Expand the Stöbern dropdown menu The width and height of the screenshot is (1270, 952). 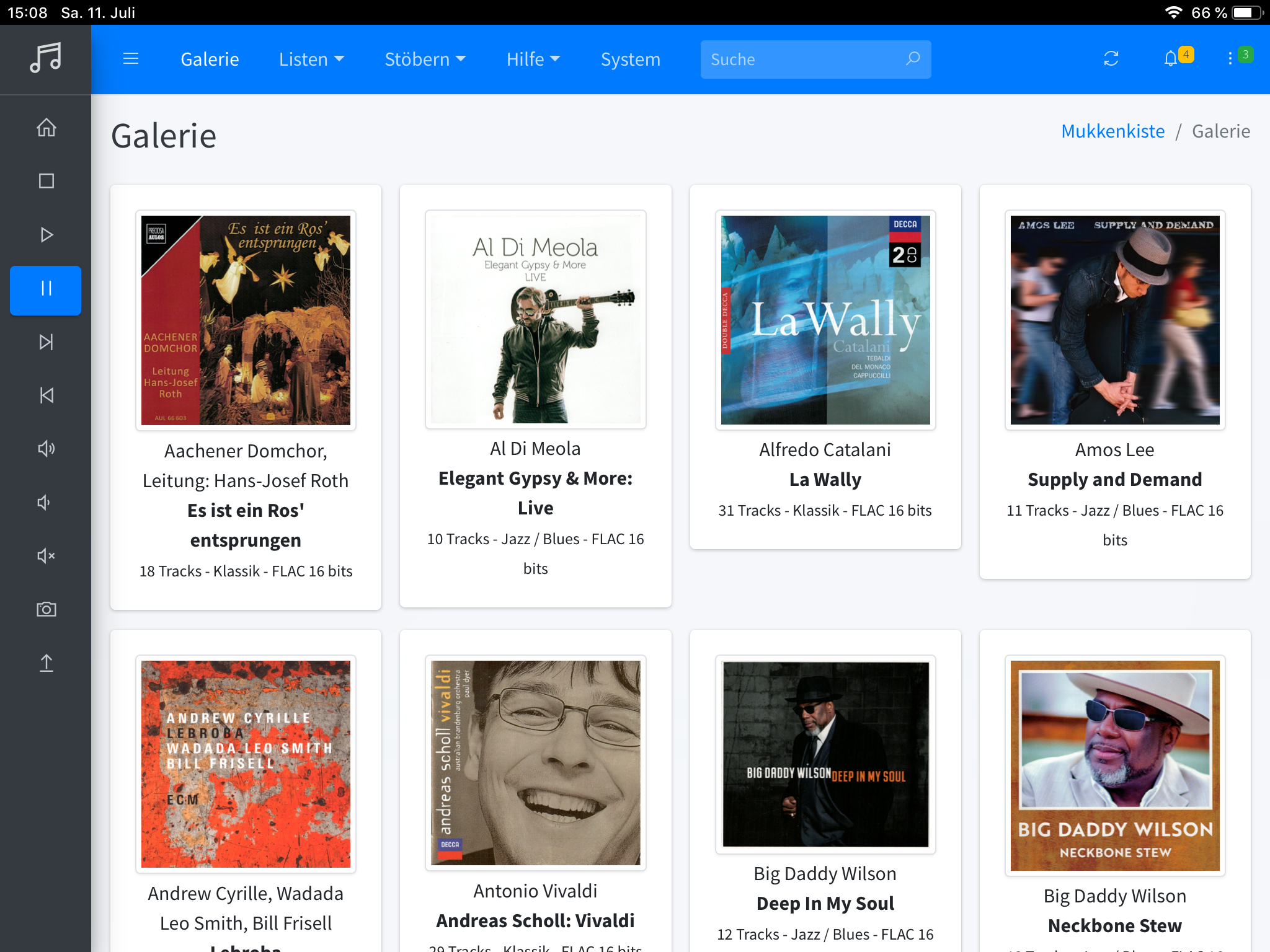(x=425, y=59)
